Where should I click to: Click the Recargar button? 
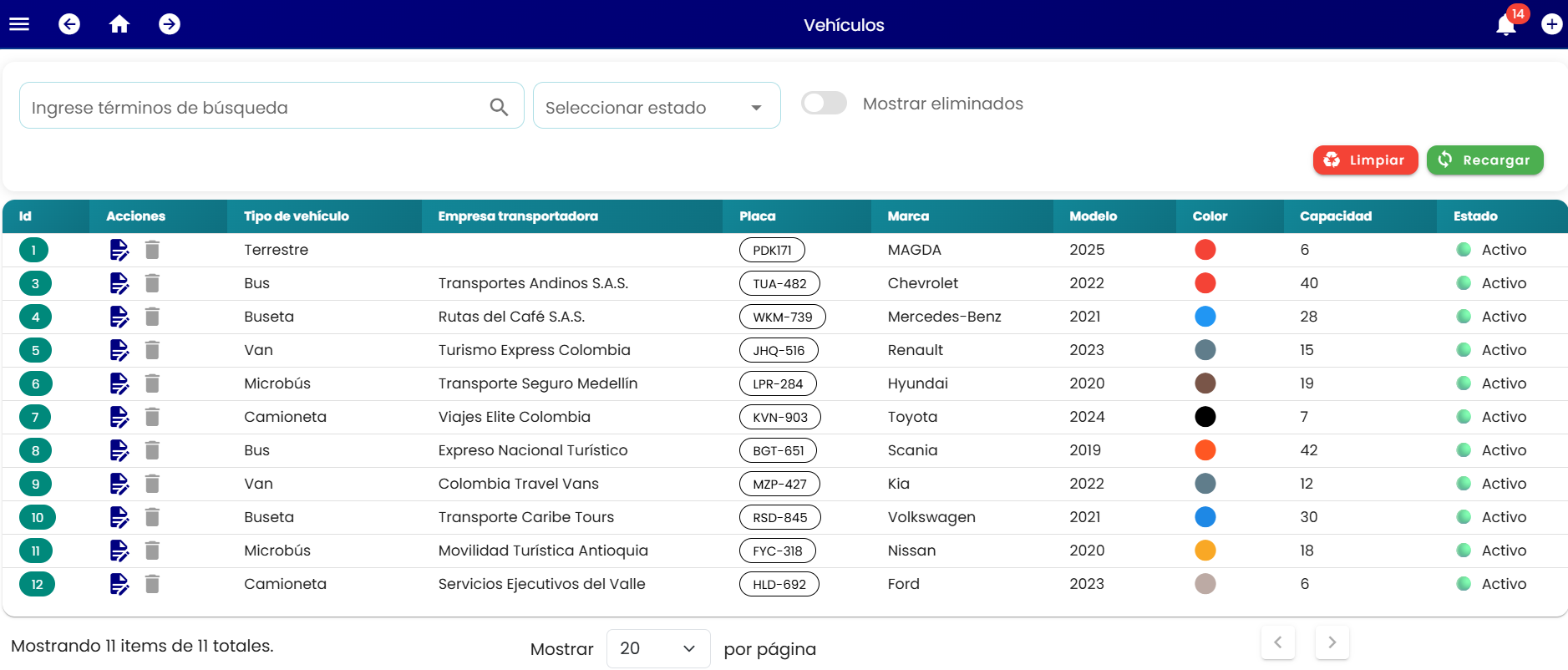click(x=1484, y=160)
